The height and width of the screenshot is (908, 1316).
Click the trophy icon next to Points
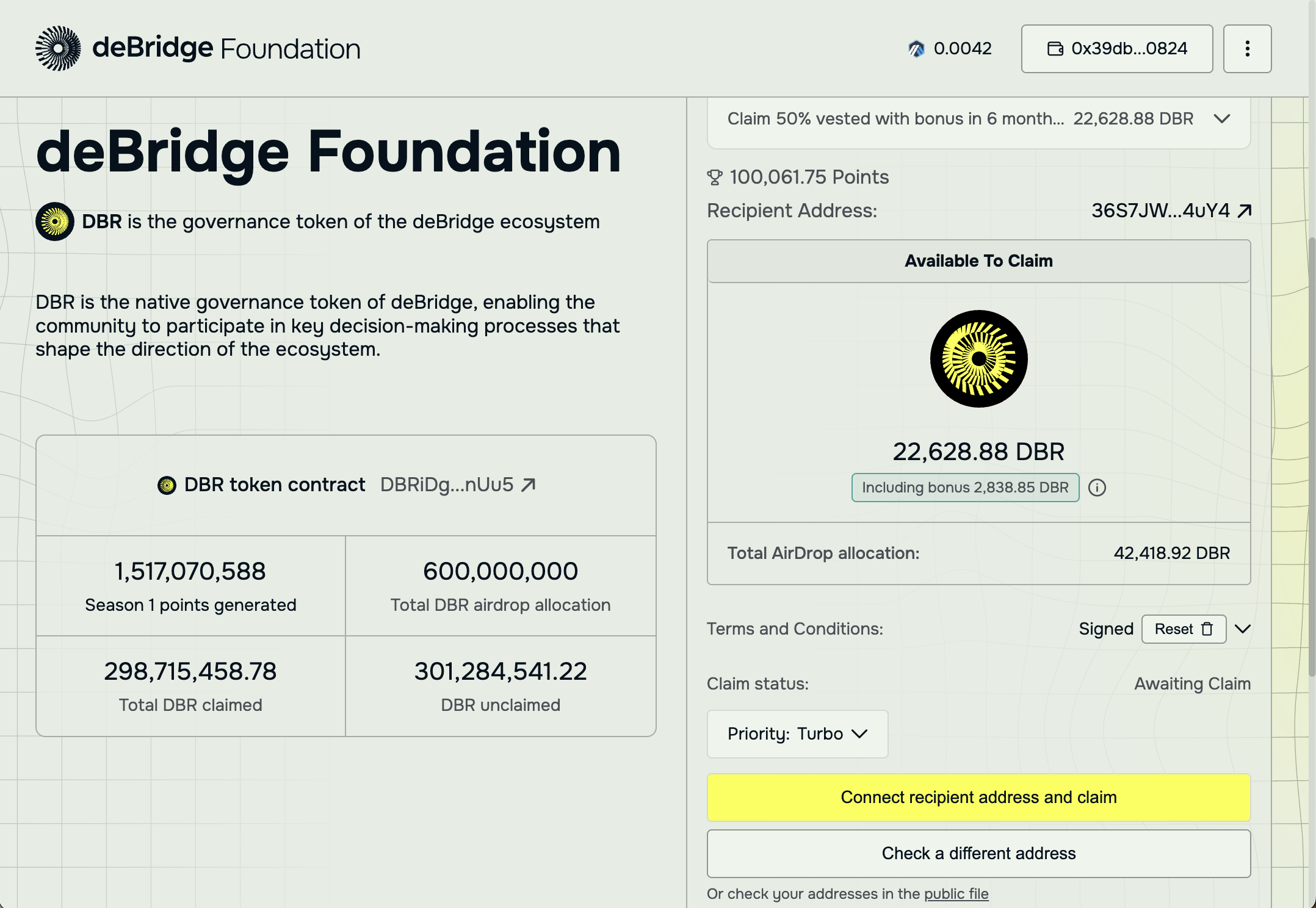tap(715, 178)
